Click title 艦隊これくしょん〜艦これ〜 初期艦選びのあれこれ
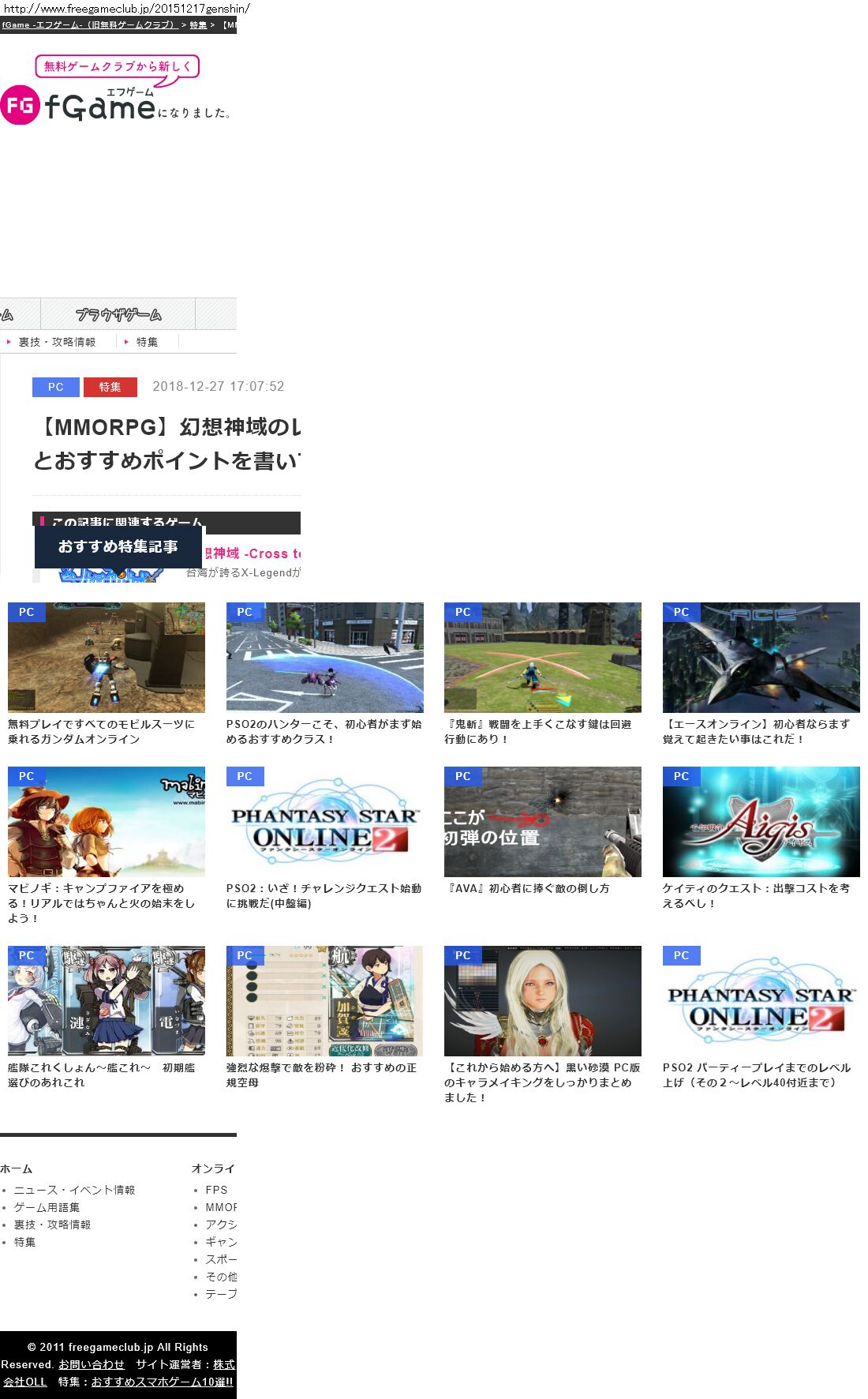The image size is (868, 1399). point(102,1075)
